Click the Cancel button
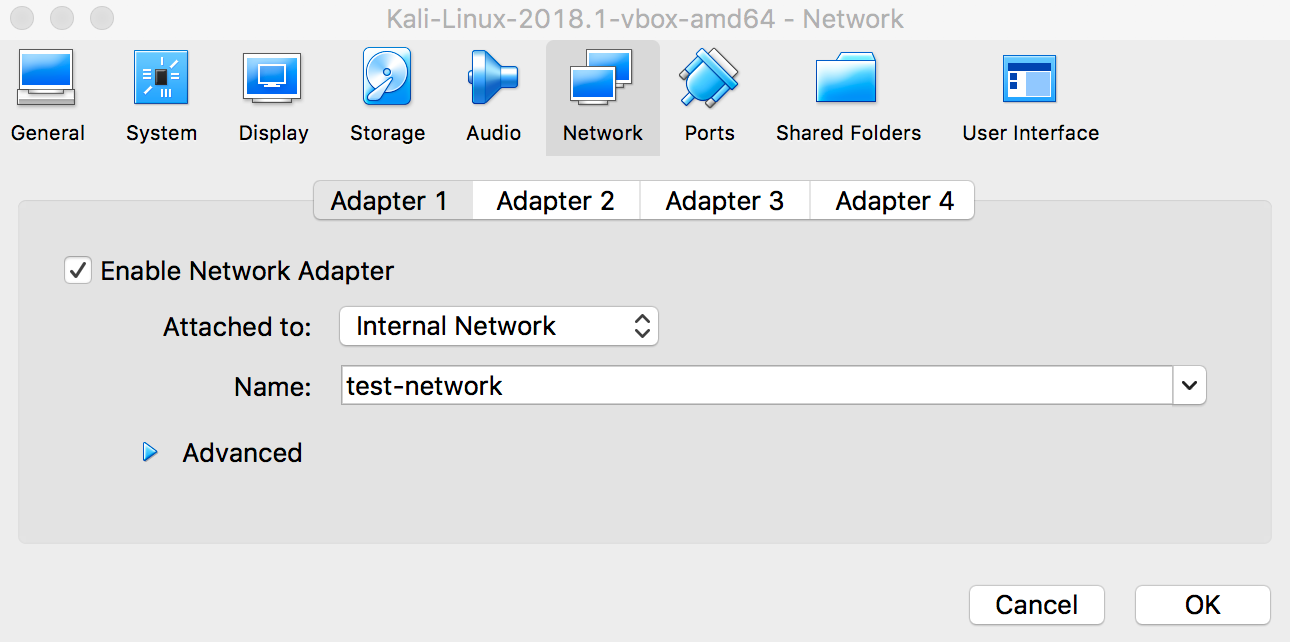 1036,605
